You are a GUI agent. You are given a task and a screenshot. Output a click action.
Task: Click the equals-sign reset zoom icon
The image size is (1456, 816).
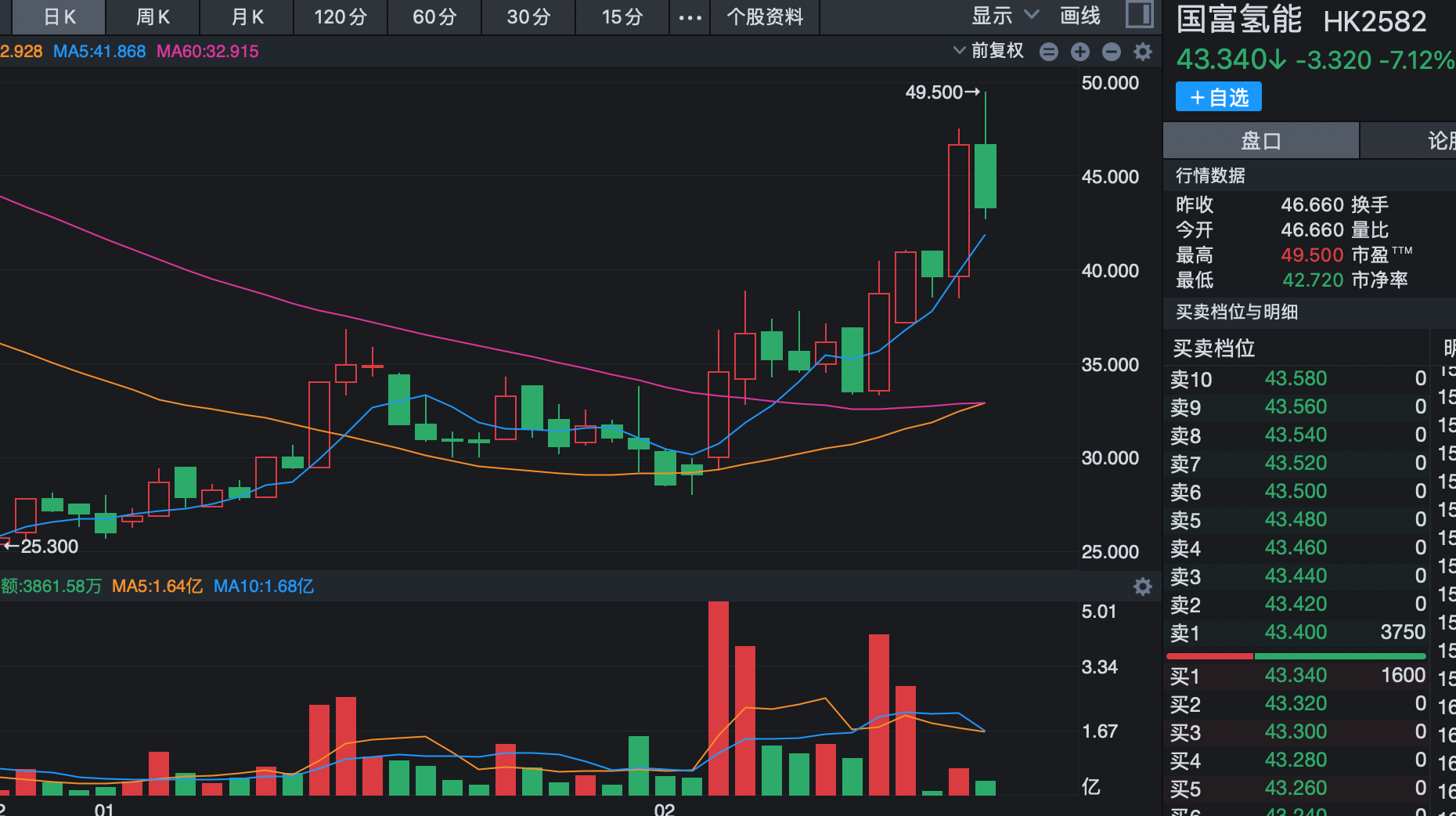(1048, 52)
